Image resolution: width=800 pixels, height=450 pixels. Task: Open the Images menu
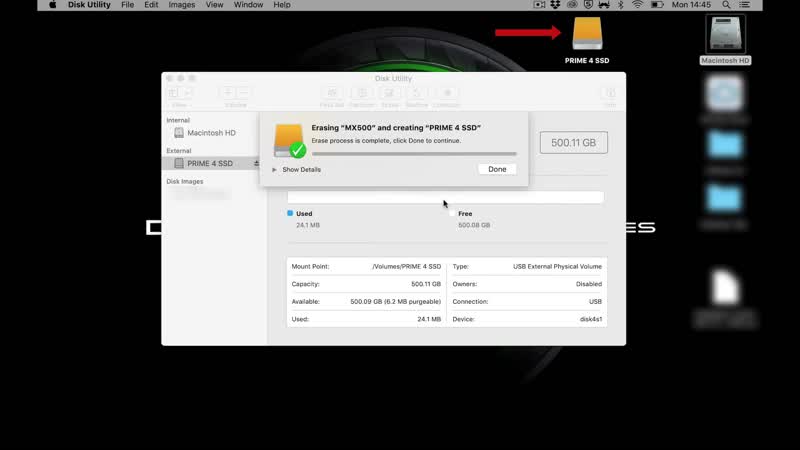point(182,5)
